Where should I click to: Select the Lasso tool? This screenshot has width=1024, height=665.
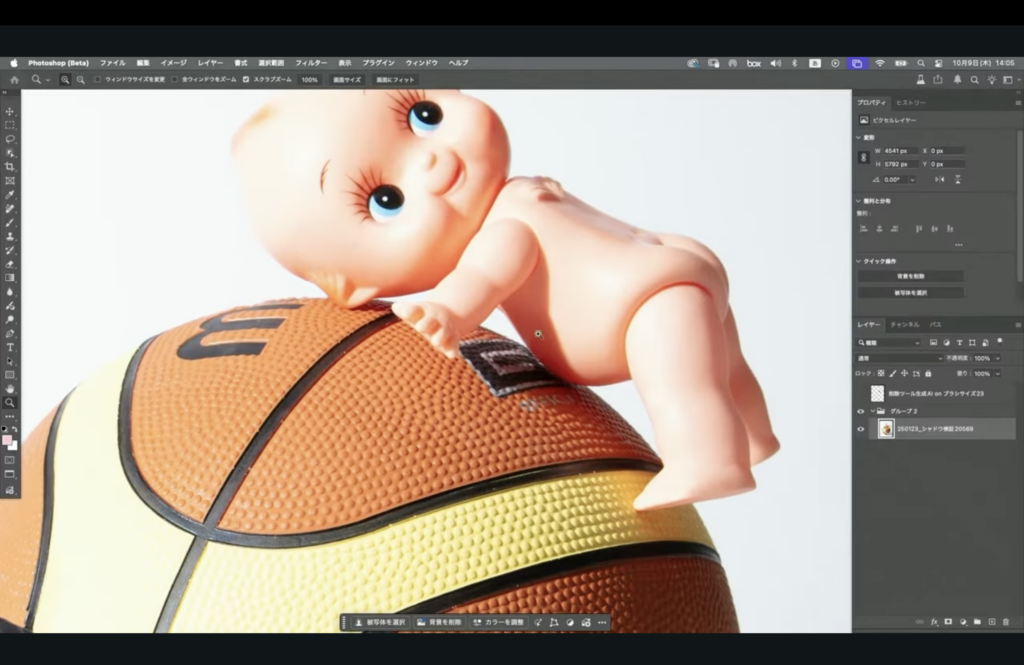pos(10,139)
